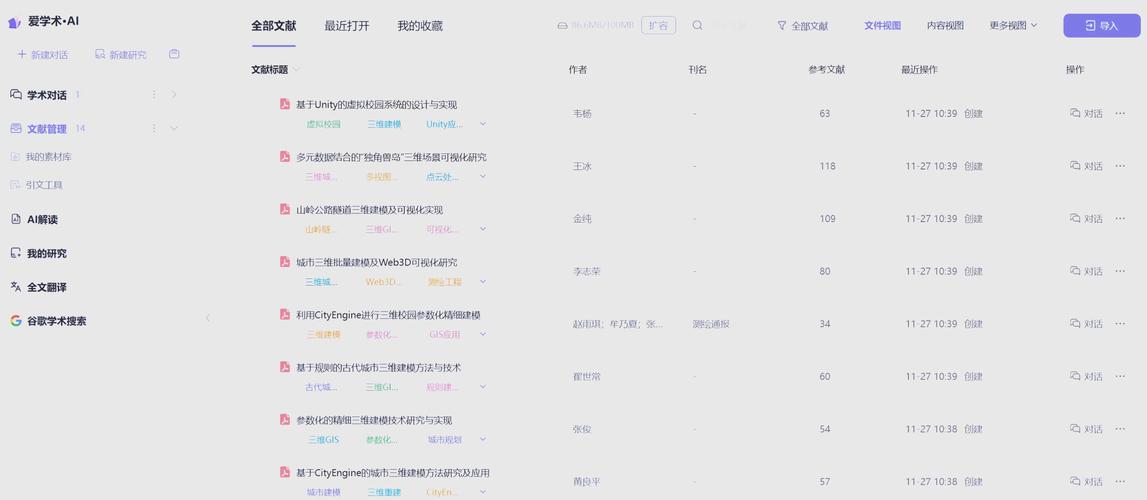Open paper 山岭公路隧道三维建模及可视化实现

coord(369,210)
